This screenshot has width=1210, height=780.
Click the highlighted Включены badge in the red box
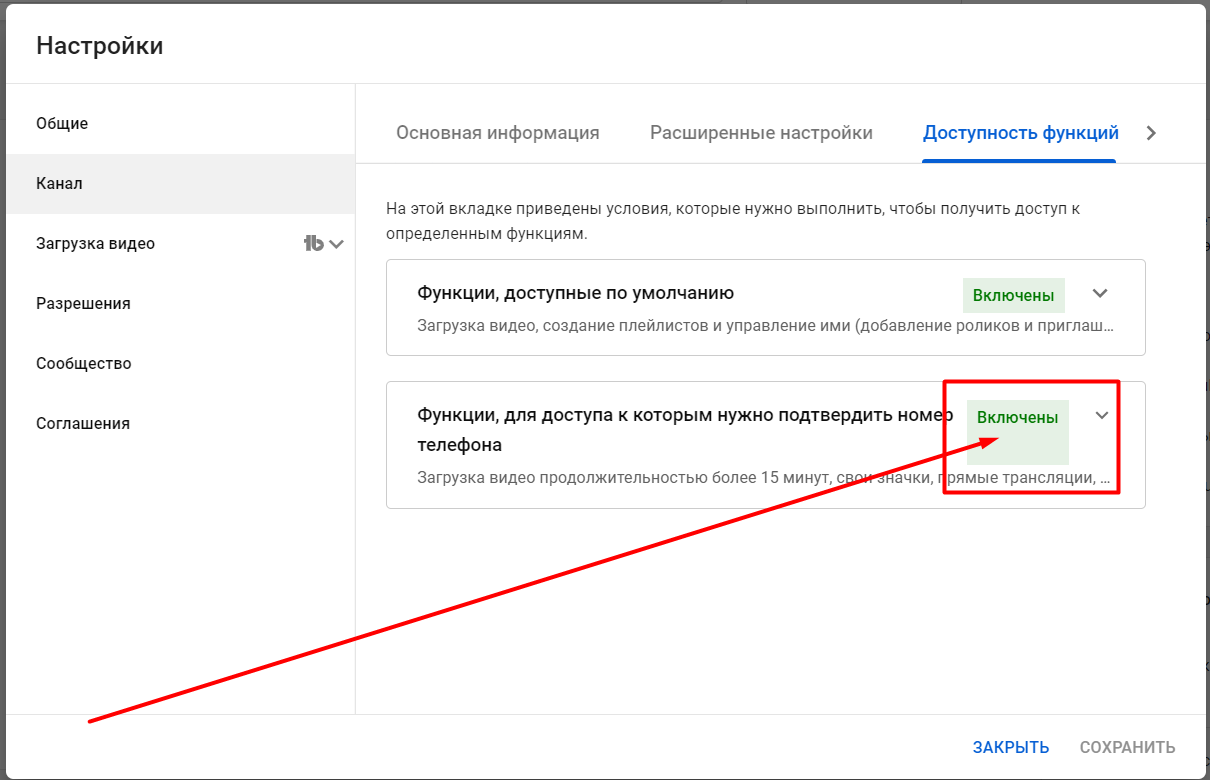[x=1016, y=418]
